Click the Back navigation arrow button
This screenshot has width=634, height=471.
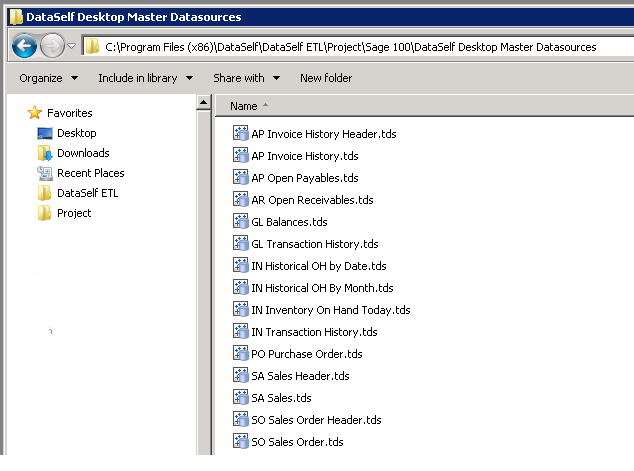coord(24,46)
